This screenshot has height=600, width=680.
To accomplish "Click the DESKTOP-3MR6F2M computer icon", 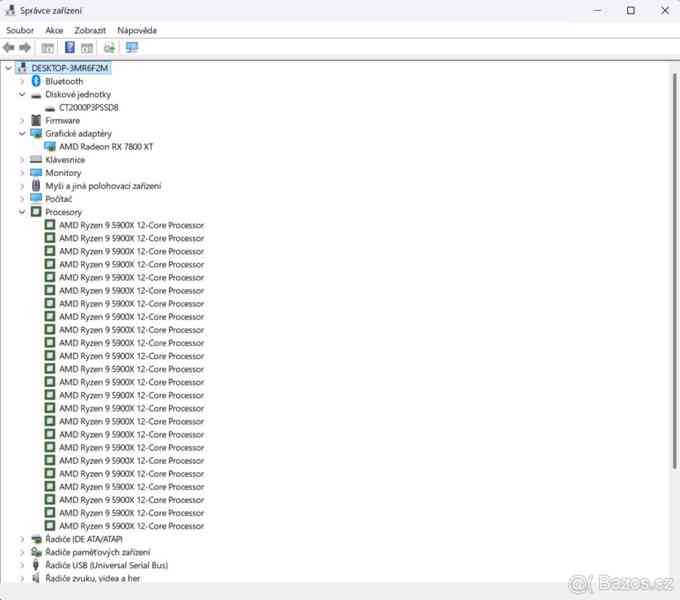I will pyautogui.click(x=22, y=68).
